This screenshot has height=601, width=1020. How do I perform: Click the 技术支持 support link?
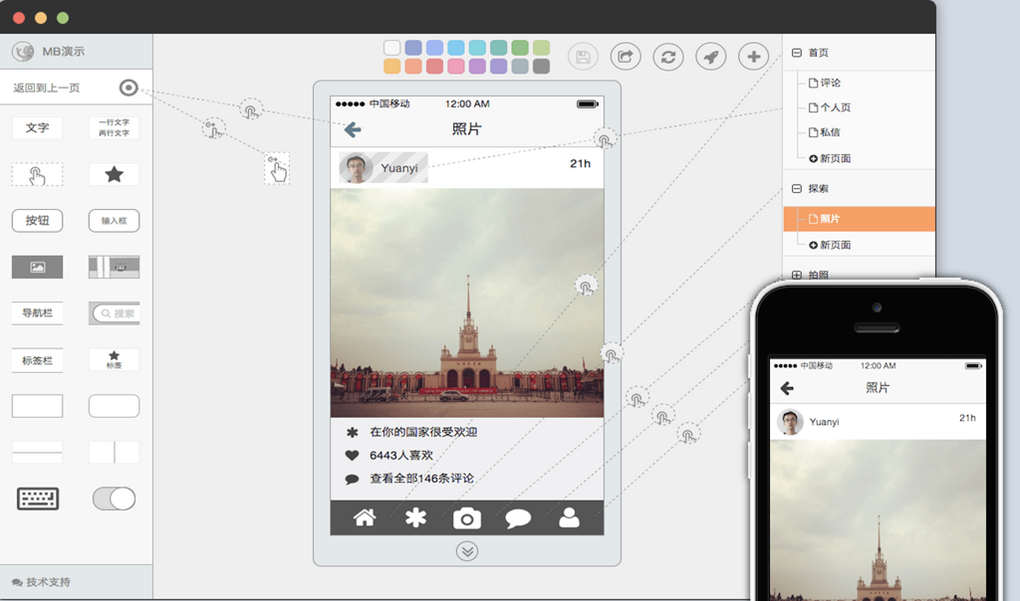(x=41, y=582)
